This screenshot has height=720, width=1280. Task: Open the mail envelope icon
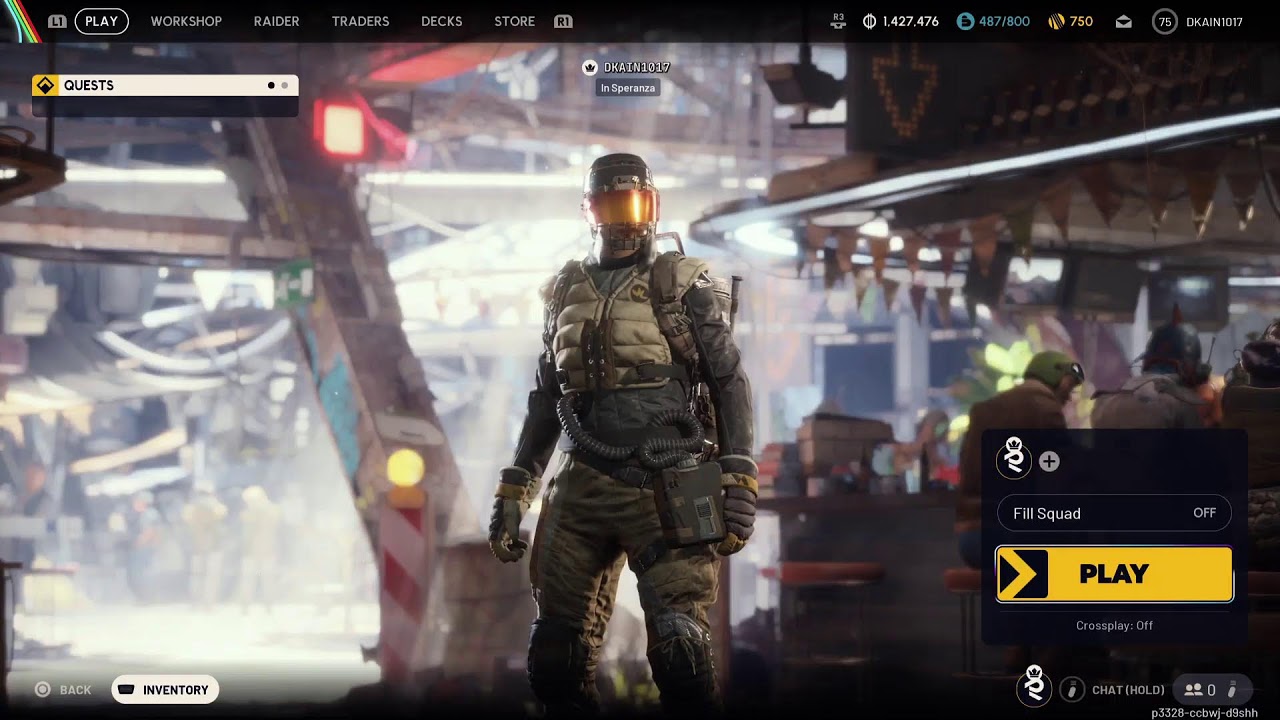tap(1124, 21)
